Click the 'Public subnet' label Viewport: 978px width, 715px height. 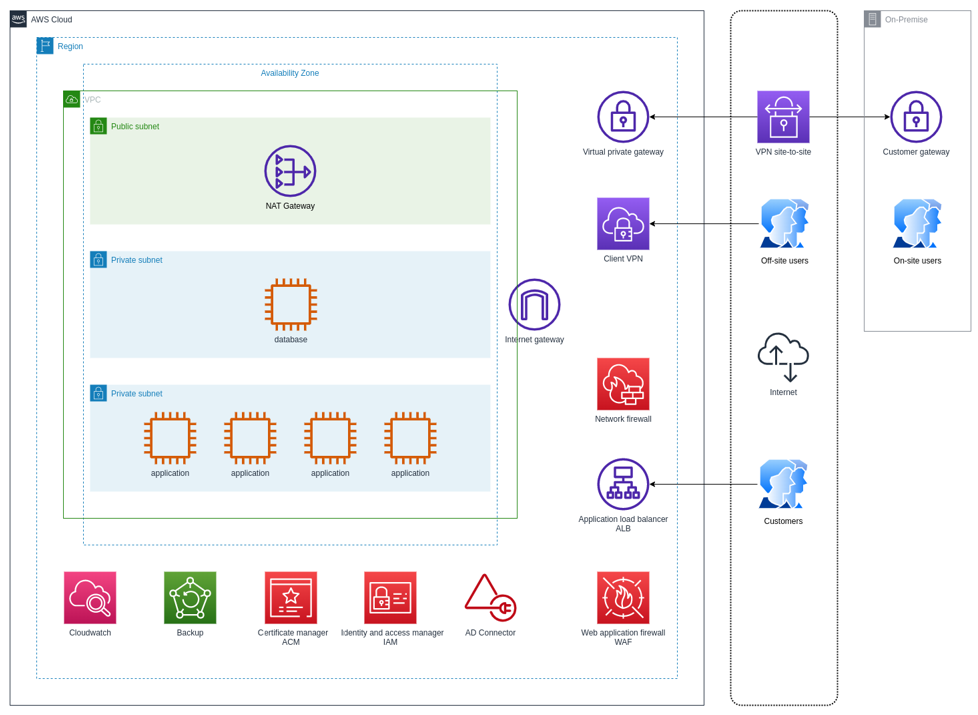click(135, 126)
